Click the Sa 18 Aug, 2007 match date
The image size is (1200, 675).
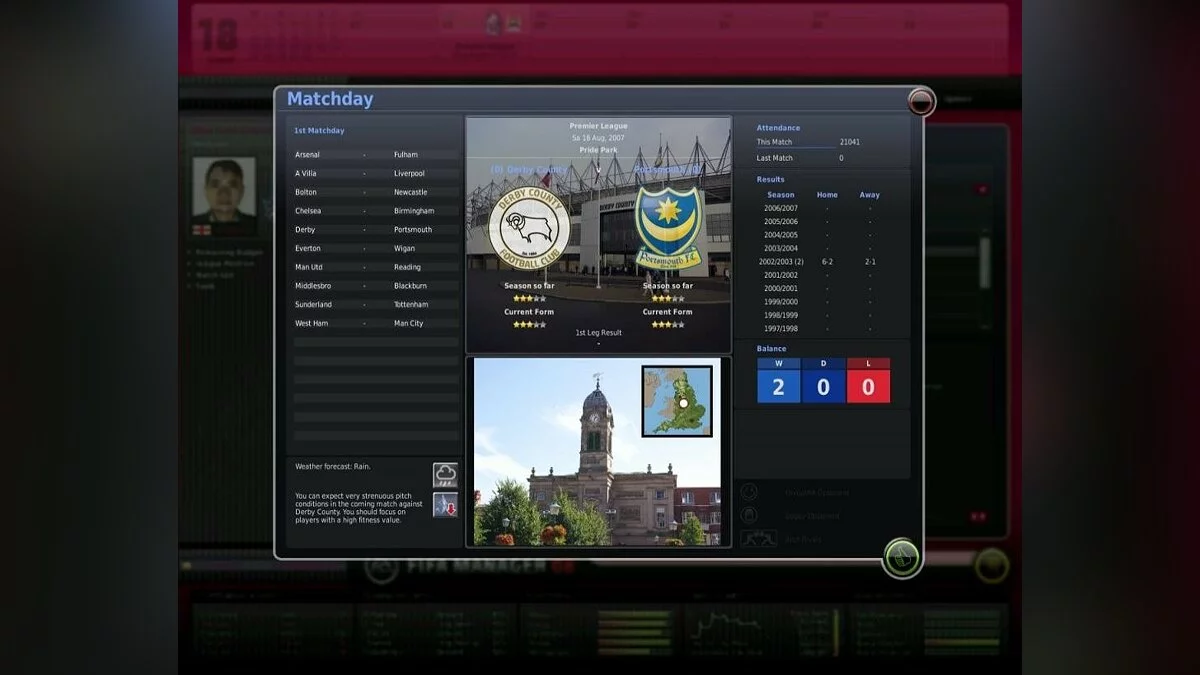click(598, 138)
